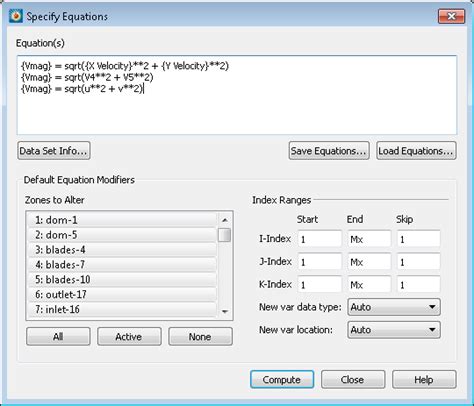Click the J-Index Start field
474x406 pixels.
tap(319, 262)
